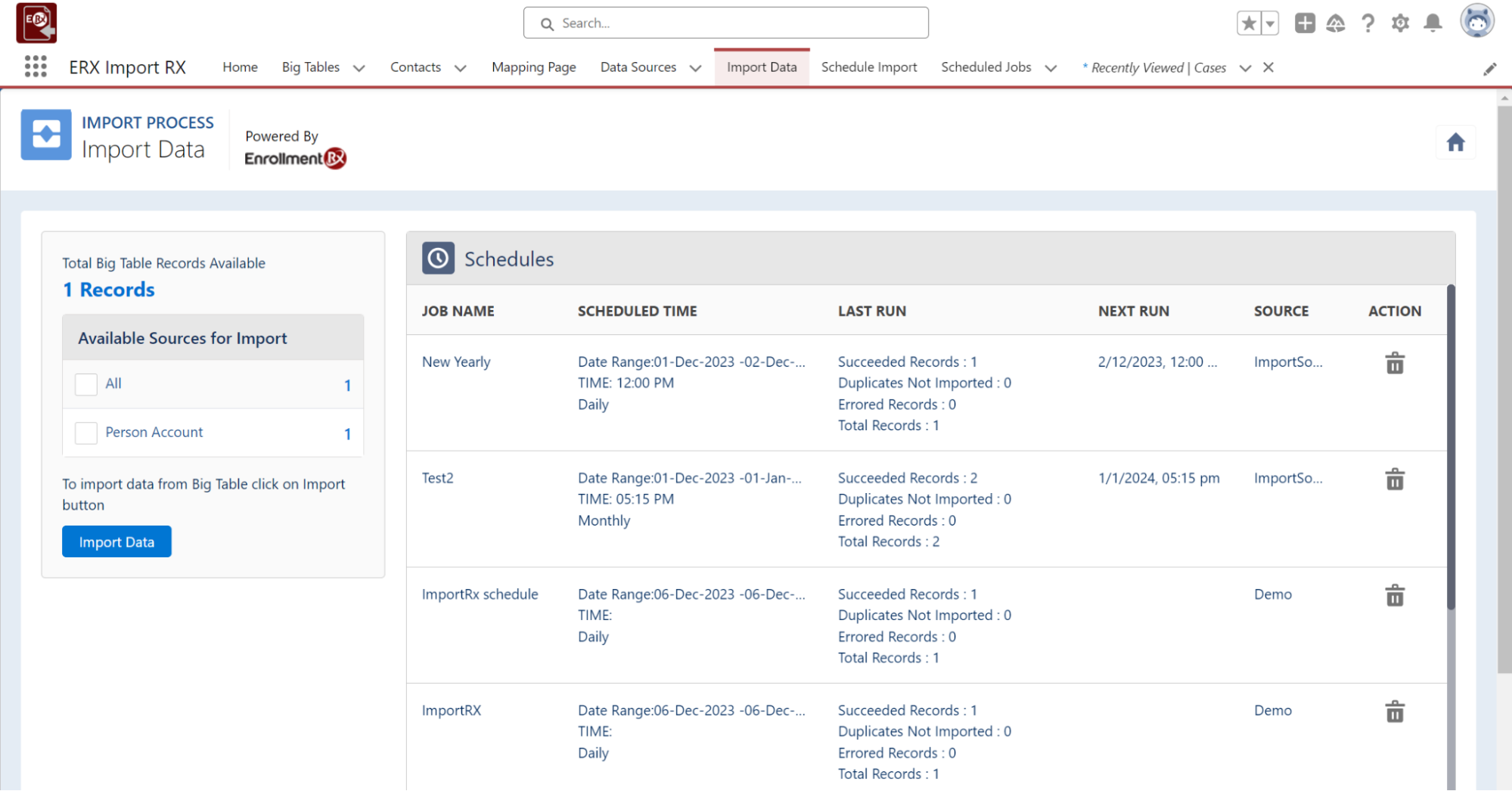Expand the Data Sources menu chevron
Screen dimensions: 1512x791
point(695,68)
